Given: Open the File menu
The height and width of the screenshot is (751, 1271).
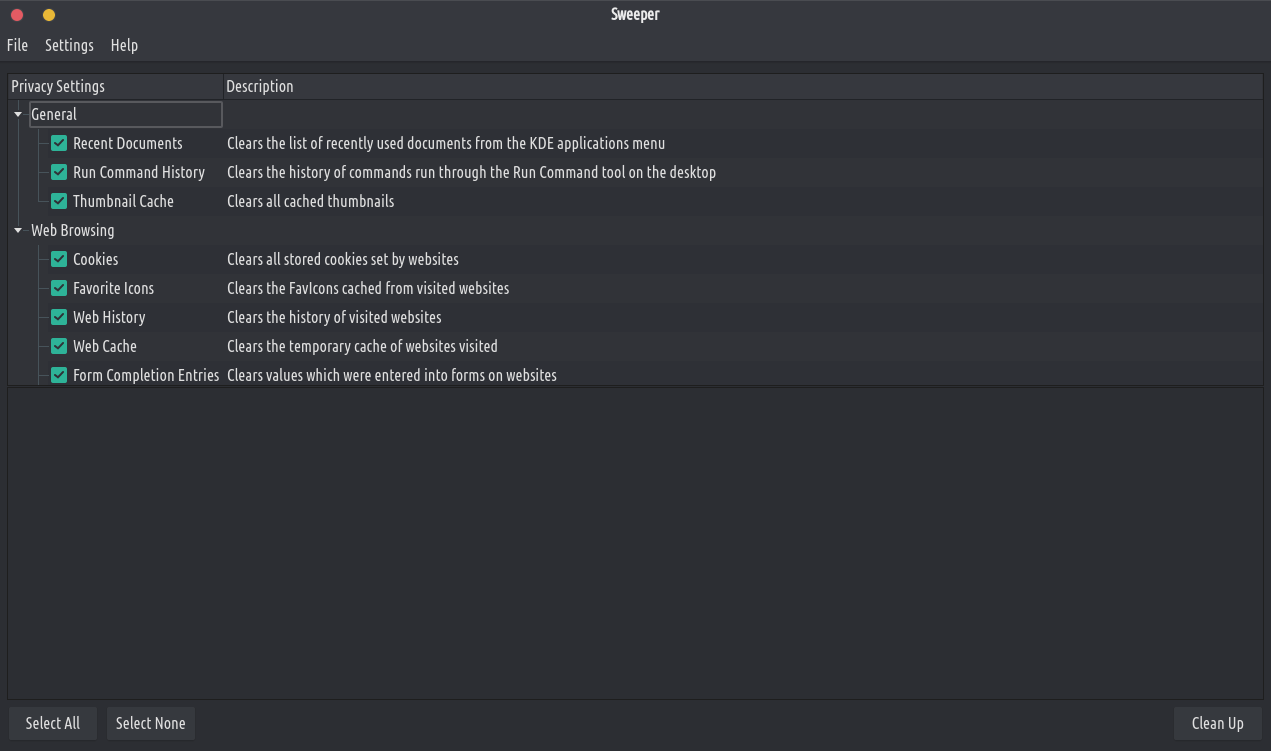Looking at the screenshot, I should [x=17, y=45].
